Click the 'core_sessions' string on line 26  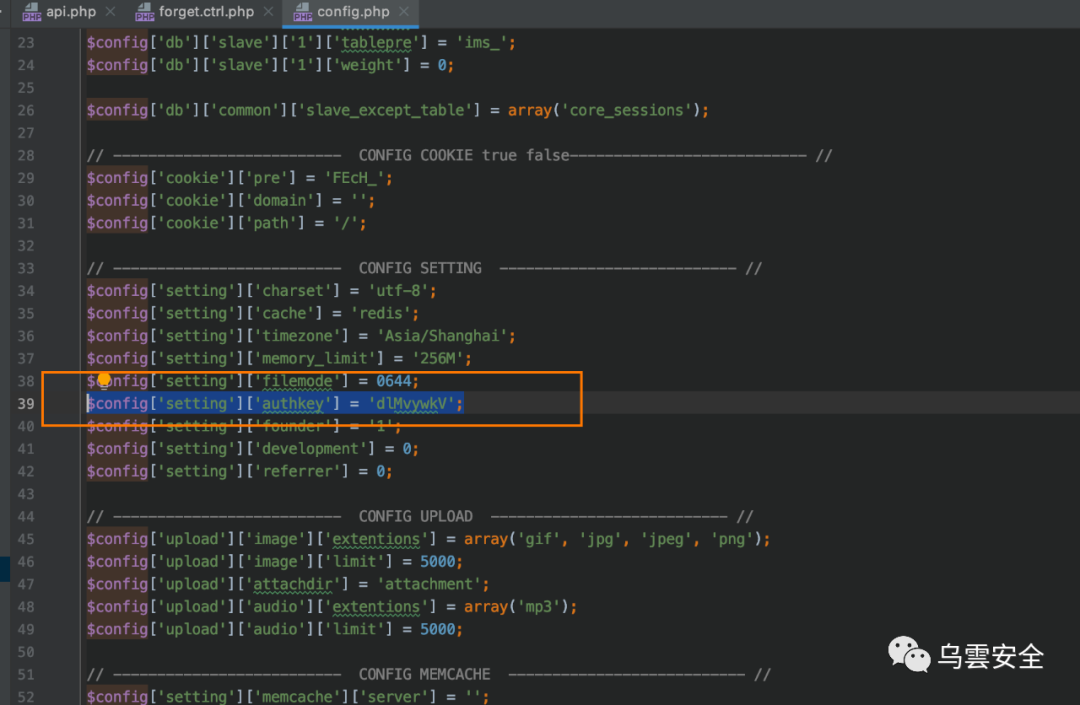pos(627,110)
